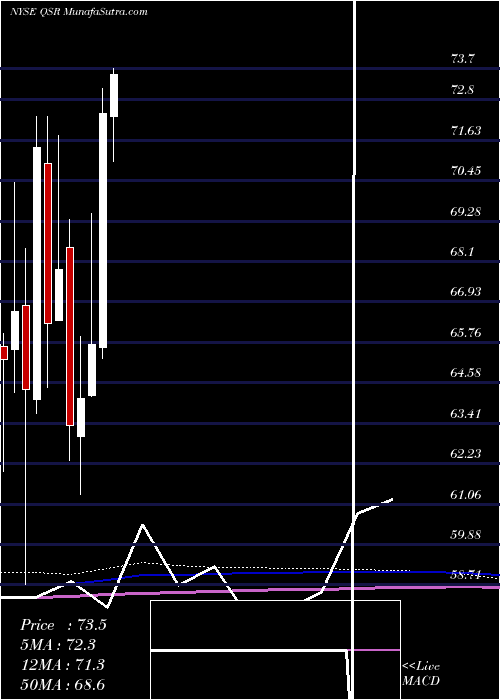This screenshot has width=500, height=700.
Task: Click the 61.06 price axis label
Action: [466, 494]
